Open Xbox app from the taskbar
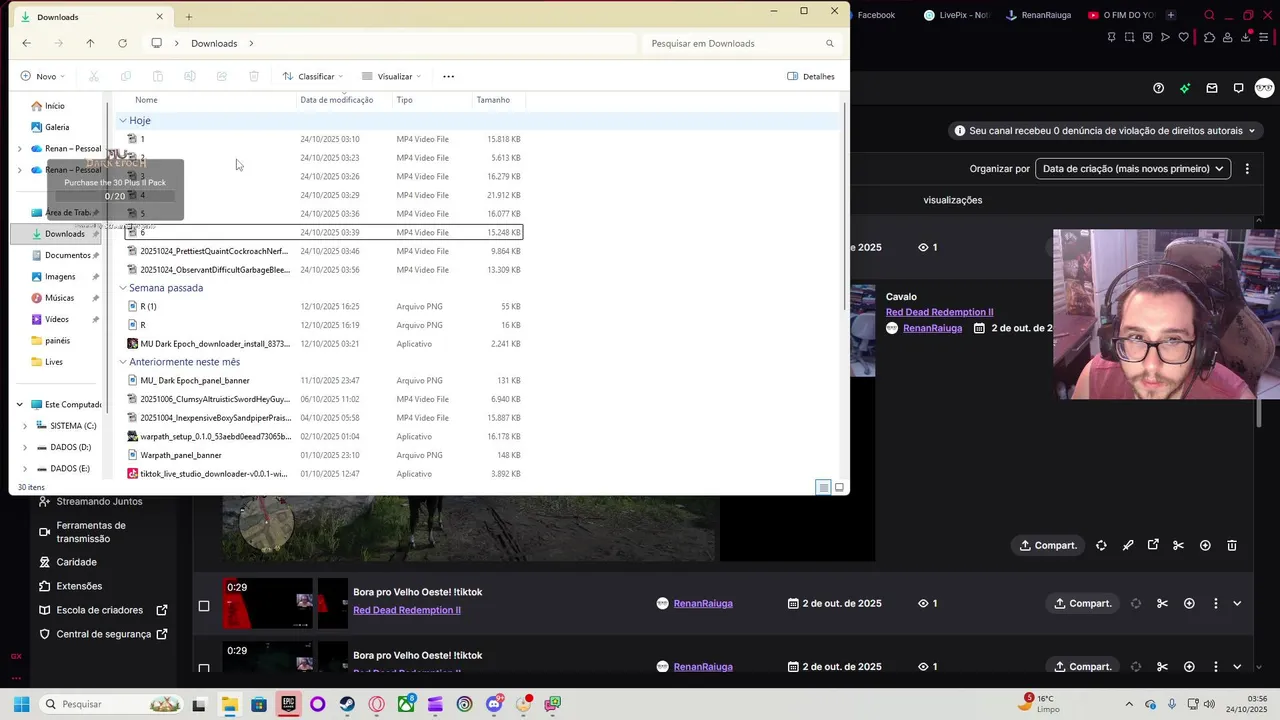The height and width of the screenshot is (720, 1280). click(x=406, y=704)
